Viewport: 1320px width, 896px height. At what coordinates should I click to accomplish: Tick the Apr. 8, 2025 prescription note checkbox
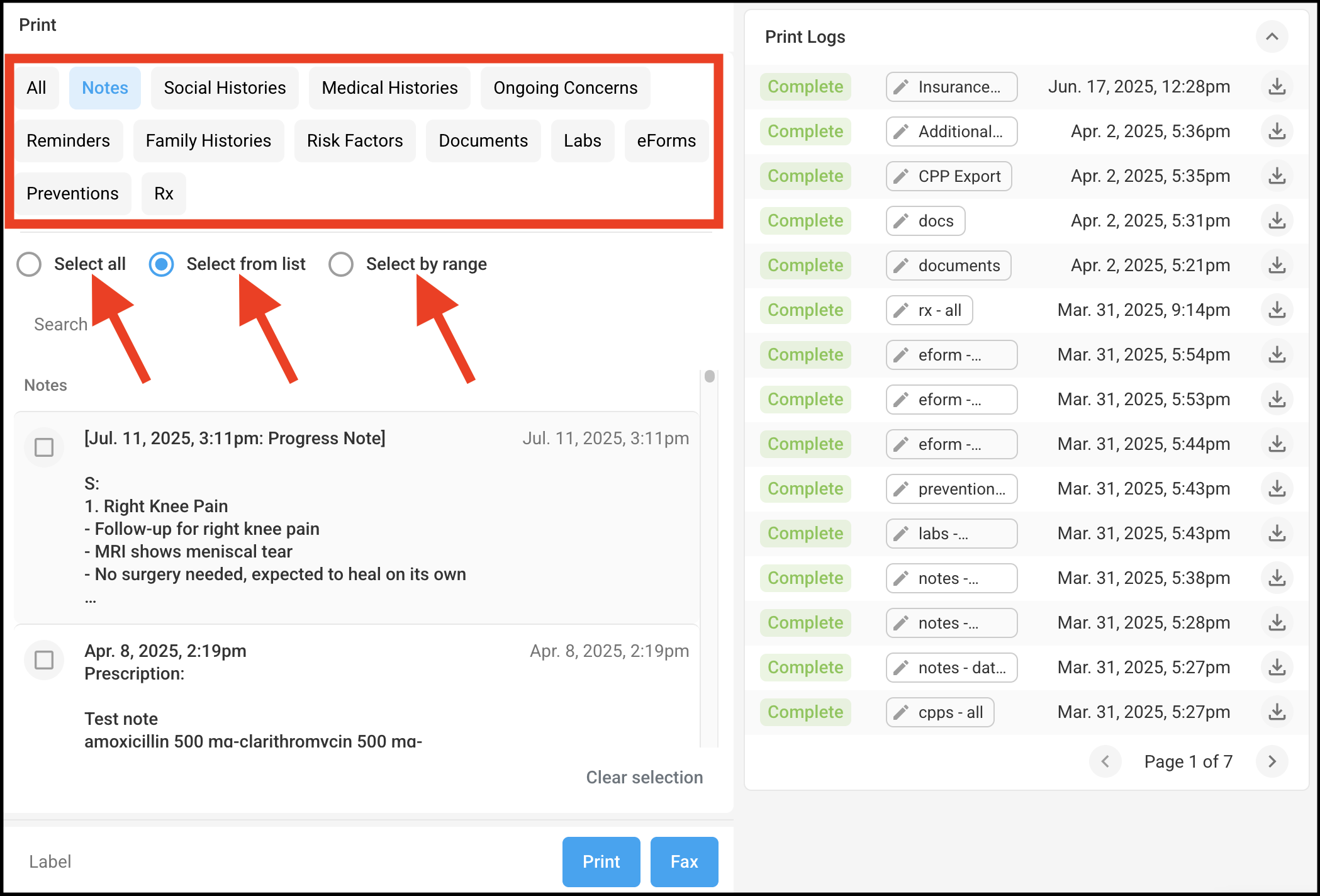point(44,660)
